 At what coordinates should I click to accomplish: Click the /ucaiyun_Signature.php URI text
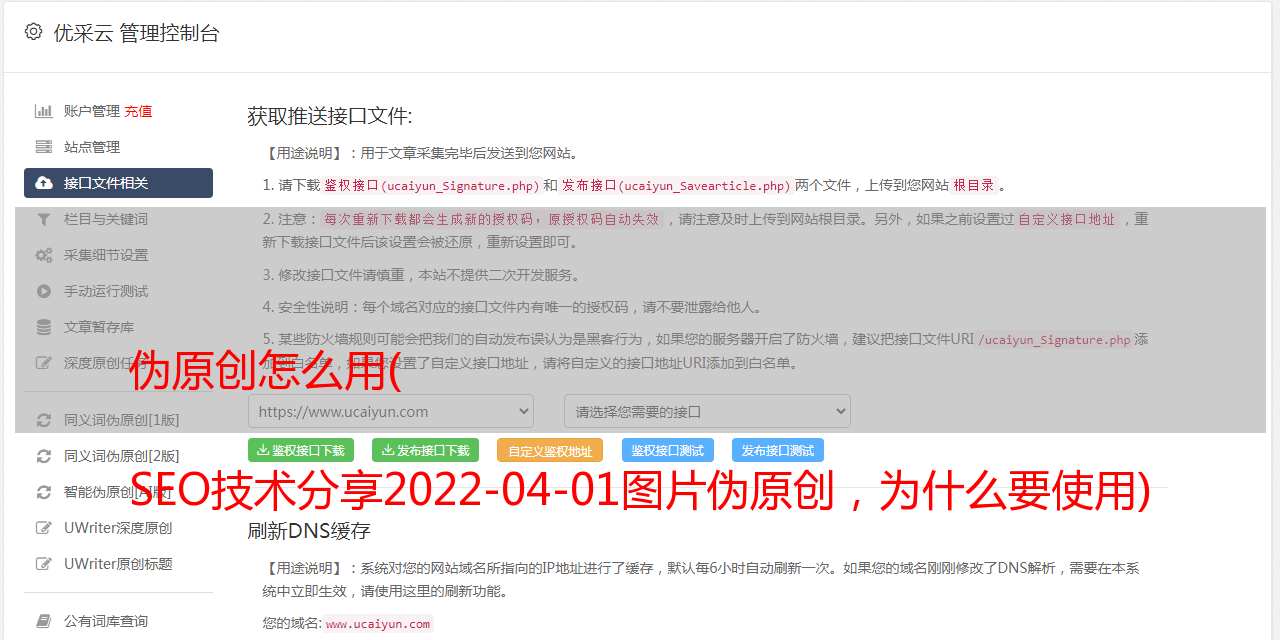(x=1054, y=340)
